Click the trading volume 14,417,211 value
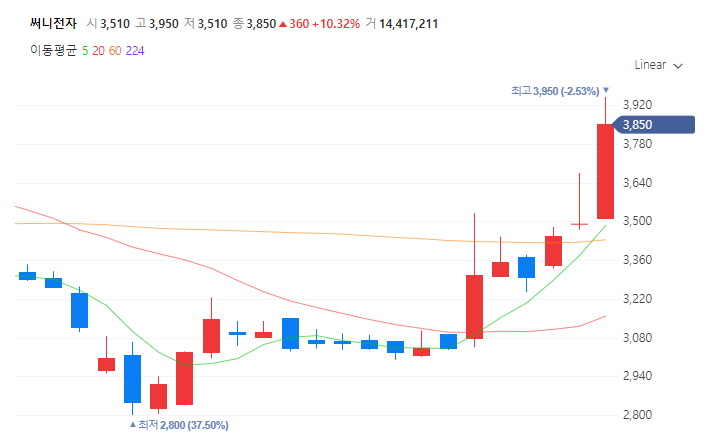The image size is (706, 433). [x=408, y=24]
